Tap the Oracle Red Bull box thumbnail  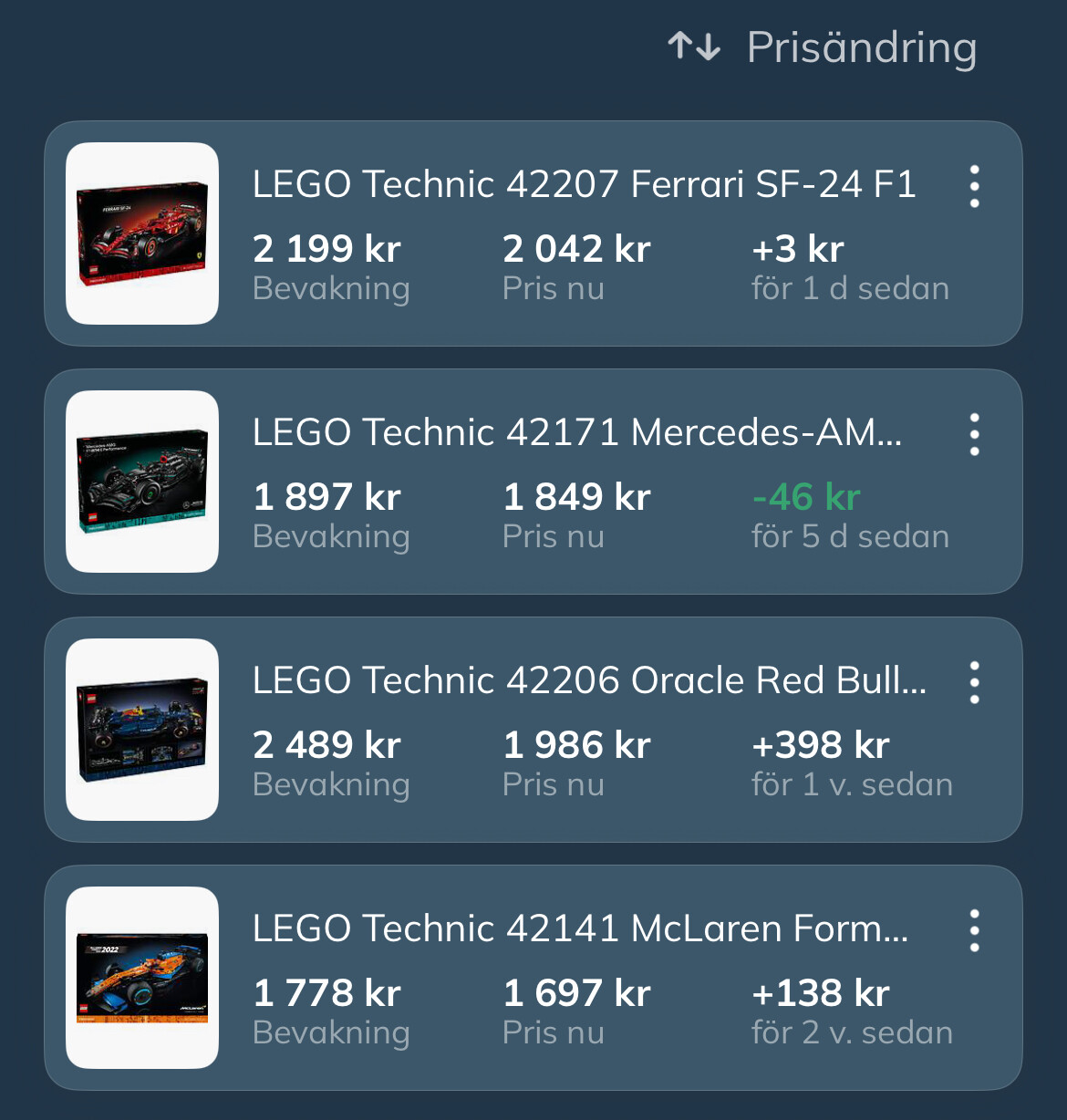click(142, 730)
